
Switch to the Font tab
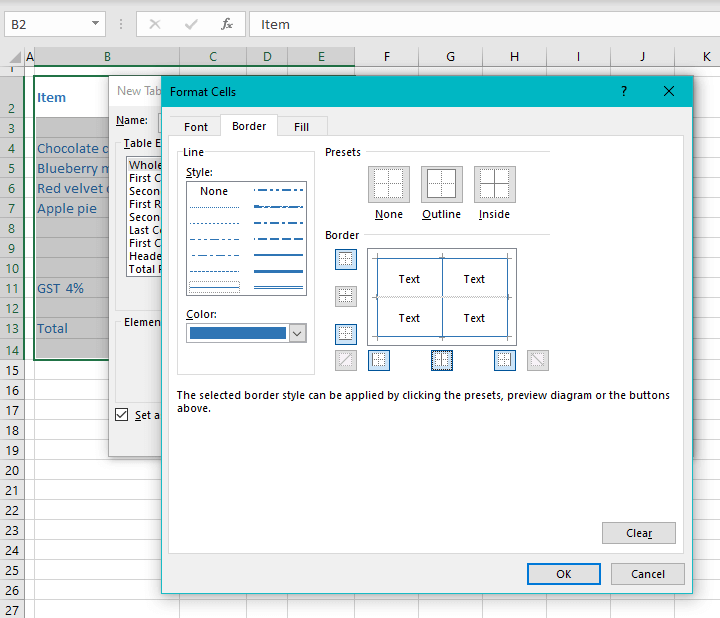196,127
